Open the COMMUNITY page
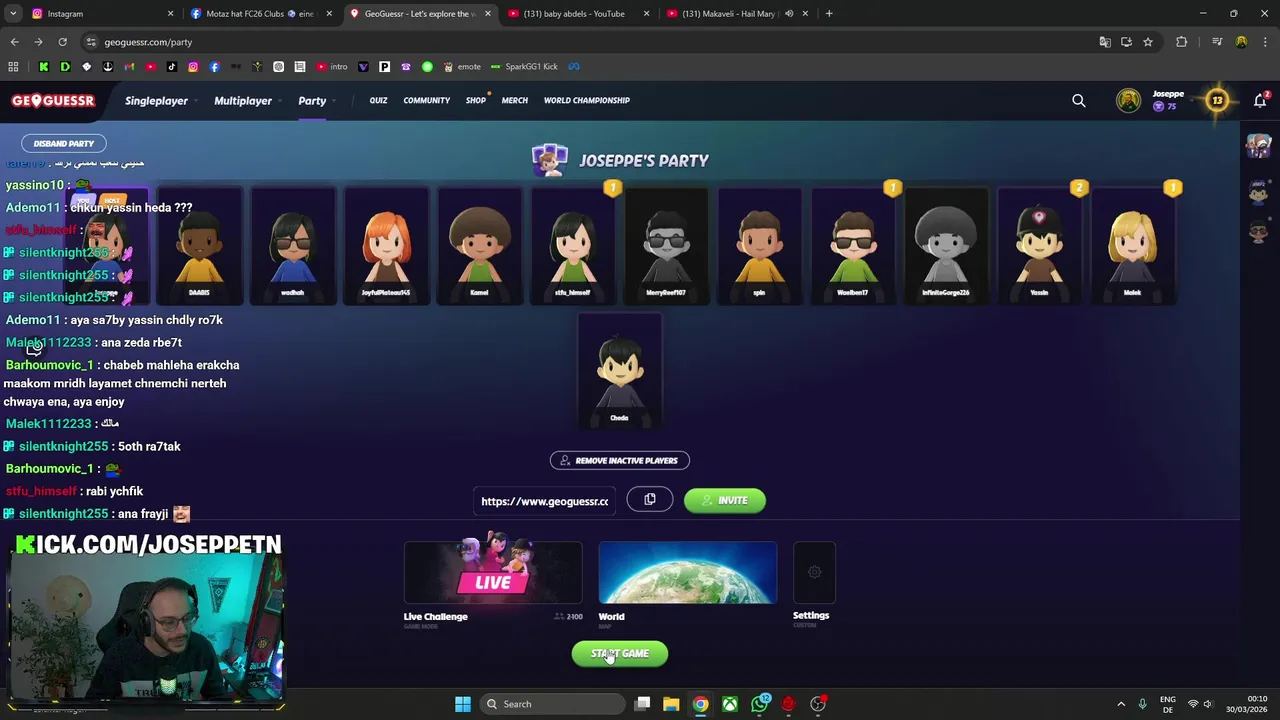This screenshot has width=1280, height=720. pos(427,100)
